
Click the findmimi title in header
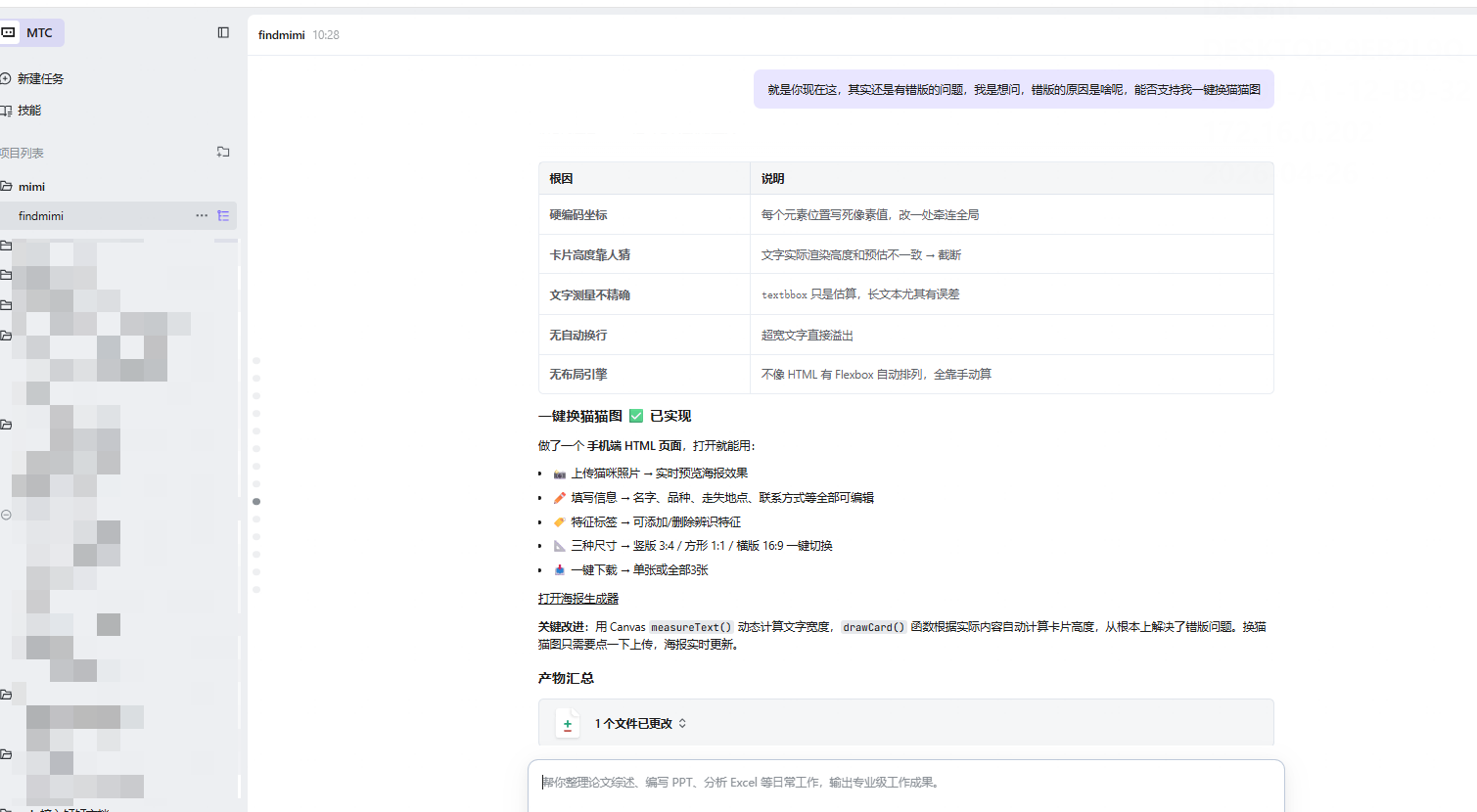click(x=282, y=35)
